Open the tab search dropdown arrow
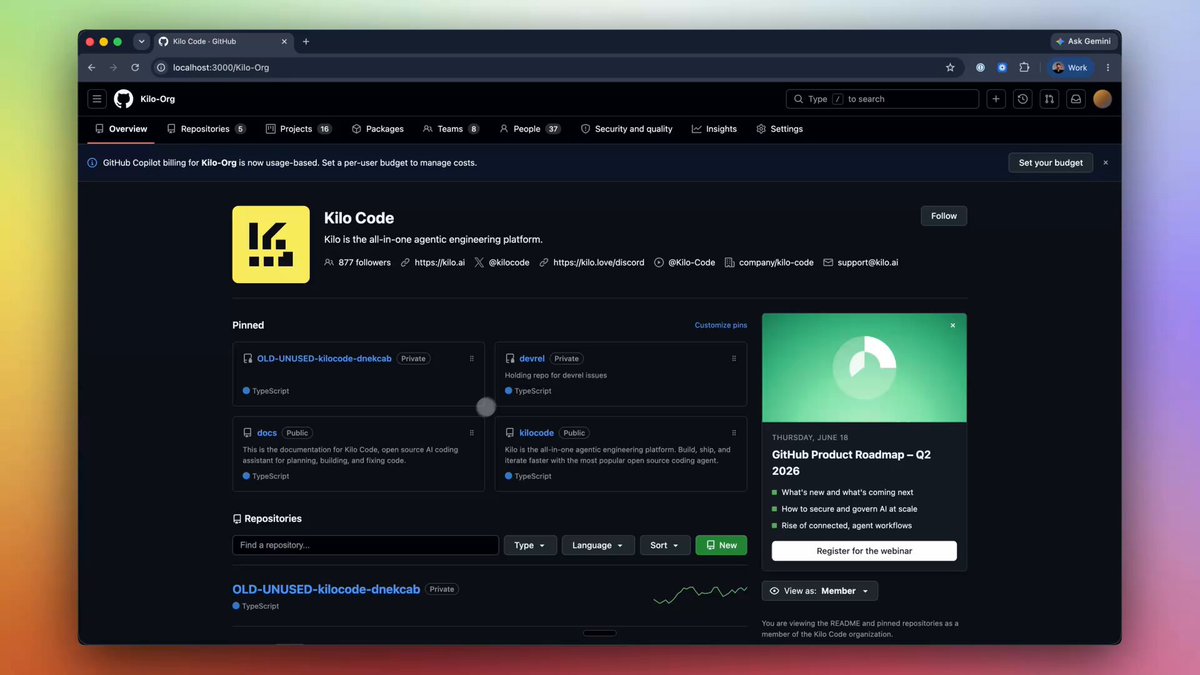This screenshot has width=1200, height=675. click(141, 42)
